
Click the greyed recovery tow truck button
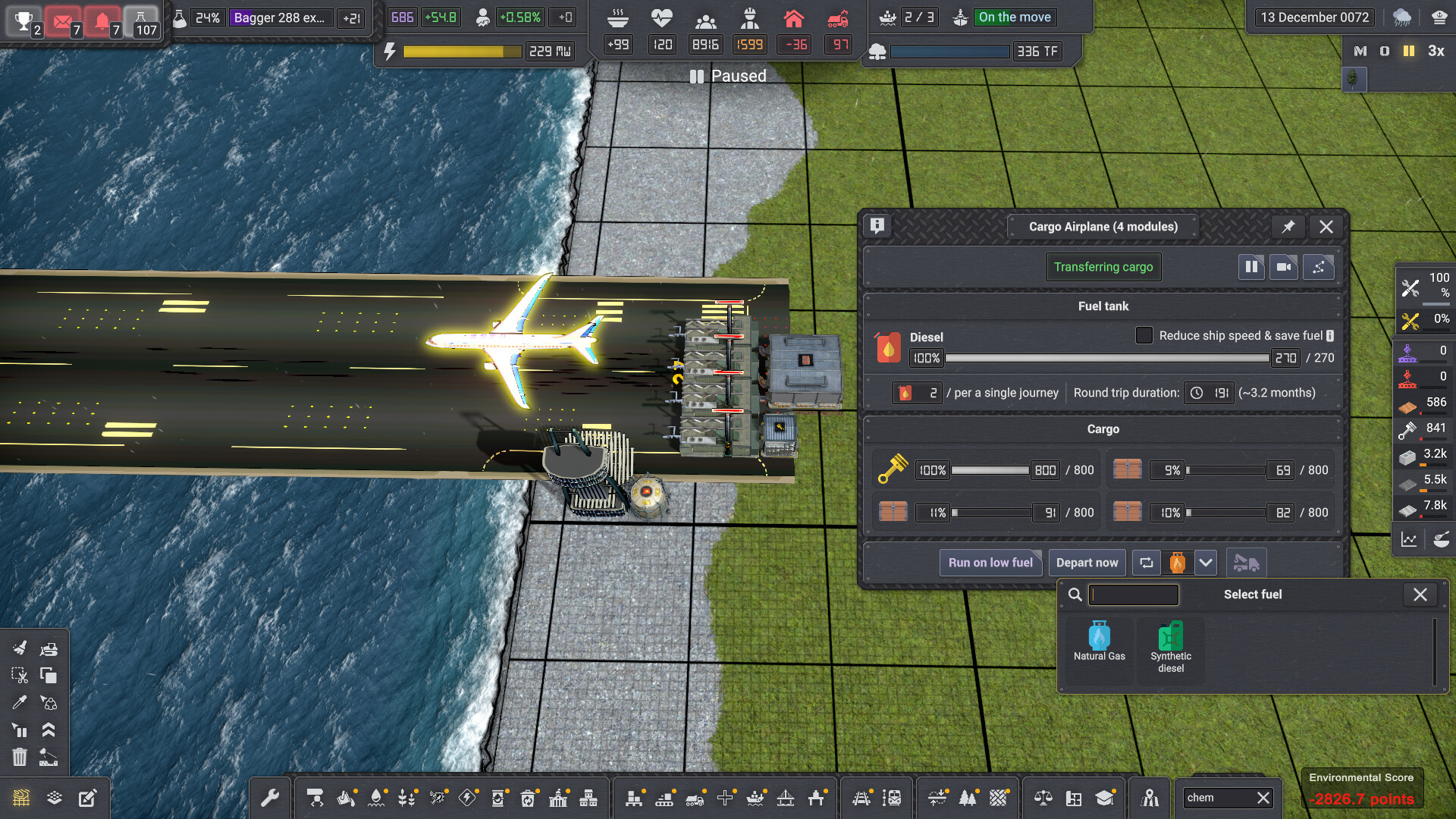1246,563
